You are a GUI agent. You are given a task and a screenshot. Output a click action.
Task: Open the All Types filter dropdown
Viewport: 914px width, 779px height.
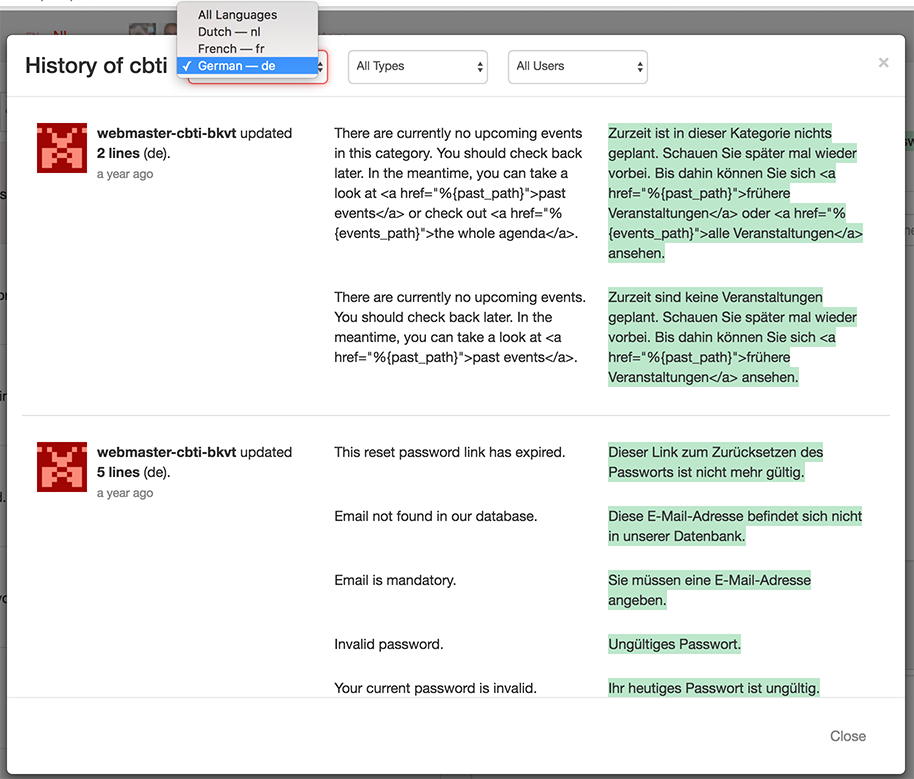point(418,66)
